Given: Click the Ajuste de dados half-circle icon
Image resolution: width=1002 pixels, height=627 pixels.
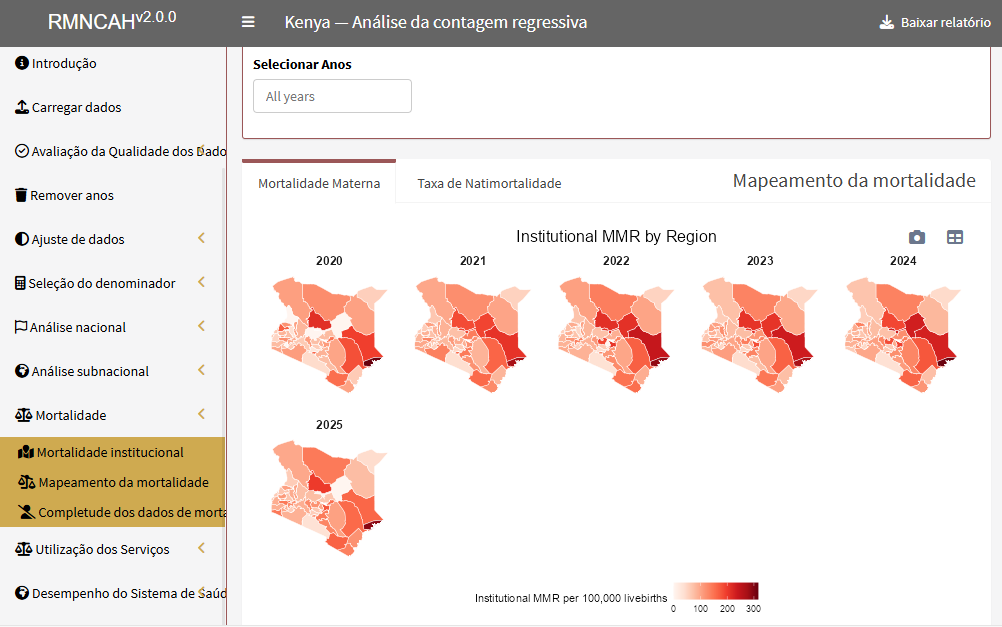Looking at the screenshot, I should (22, 239).
